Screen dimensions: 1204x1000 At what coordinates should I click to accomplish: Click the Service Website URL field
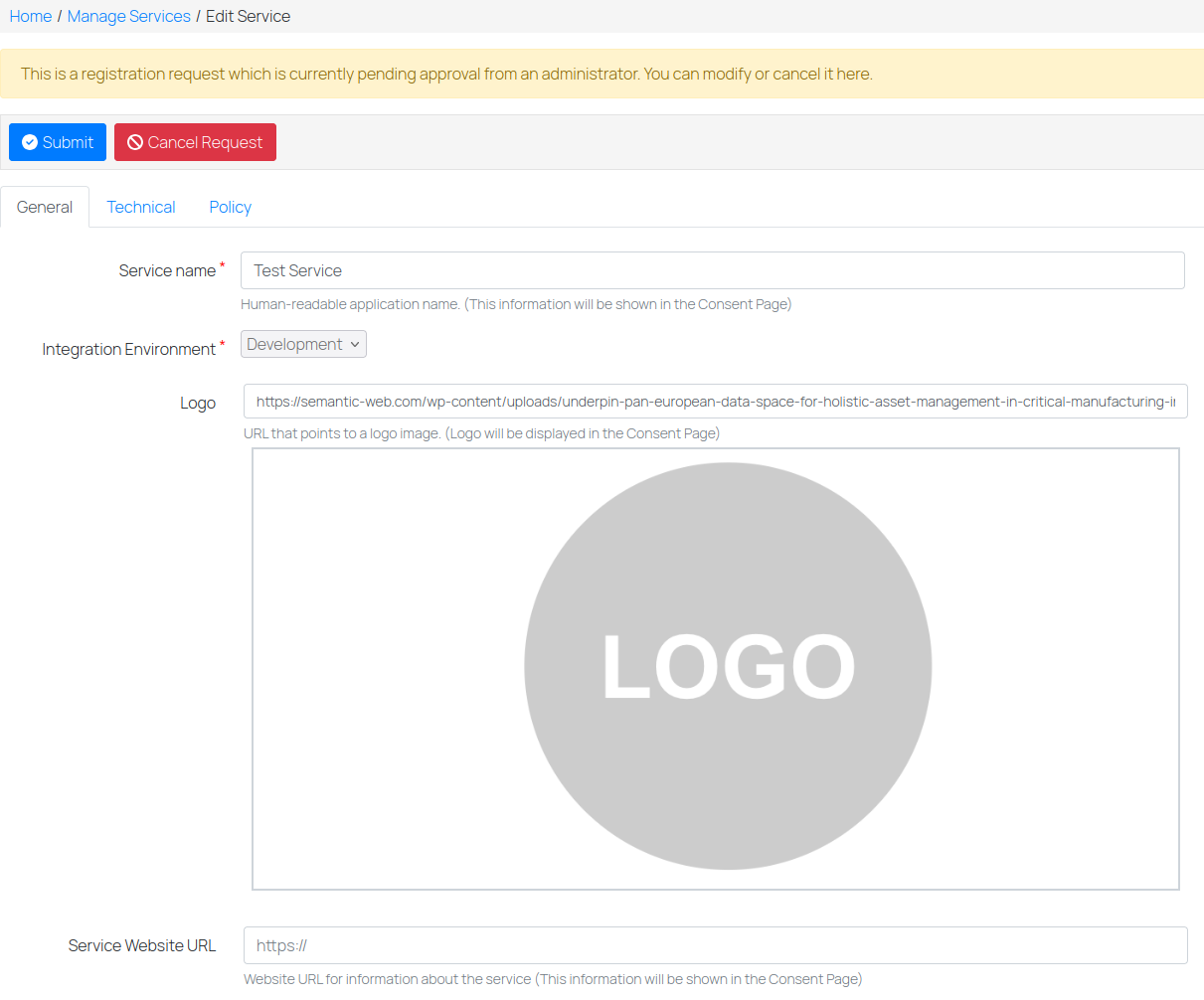(715, 945)
